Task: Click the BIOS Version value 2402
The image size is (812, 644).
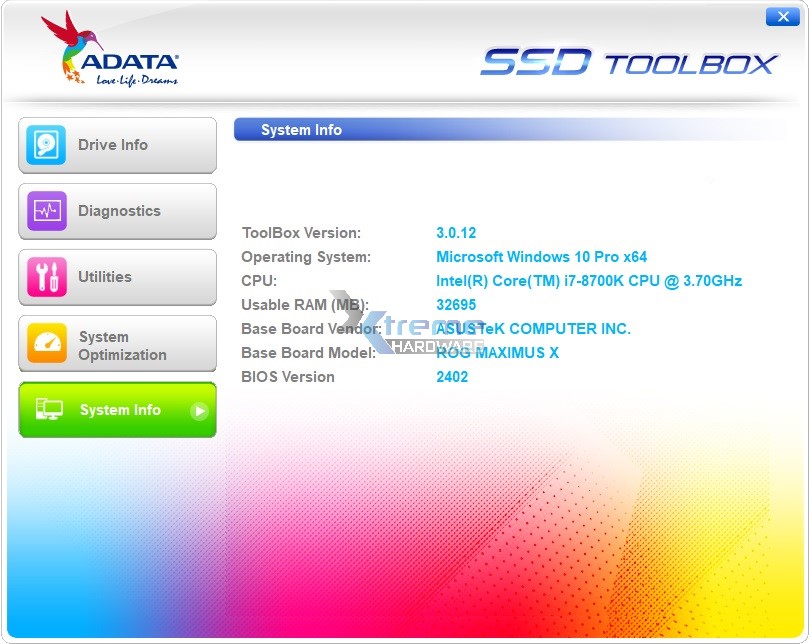Action: tap(453, 376)
